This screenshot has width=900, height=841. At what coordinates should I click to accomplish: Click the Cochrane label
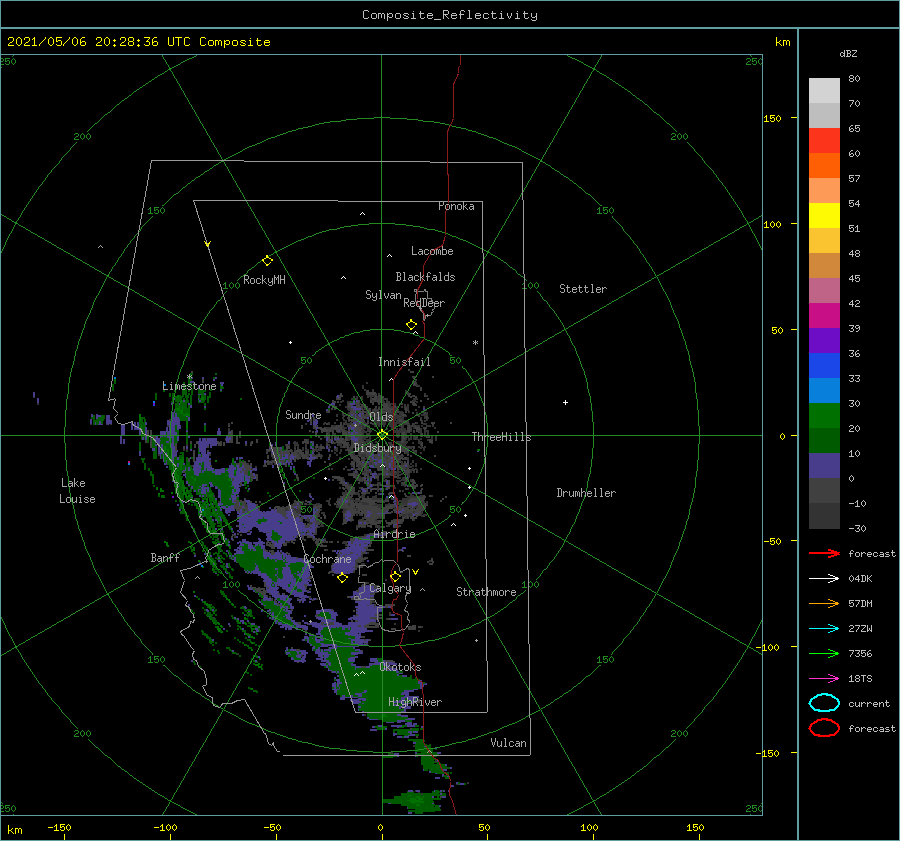pos(327,559)
